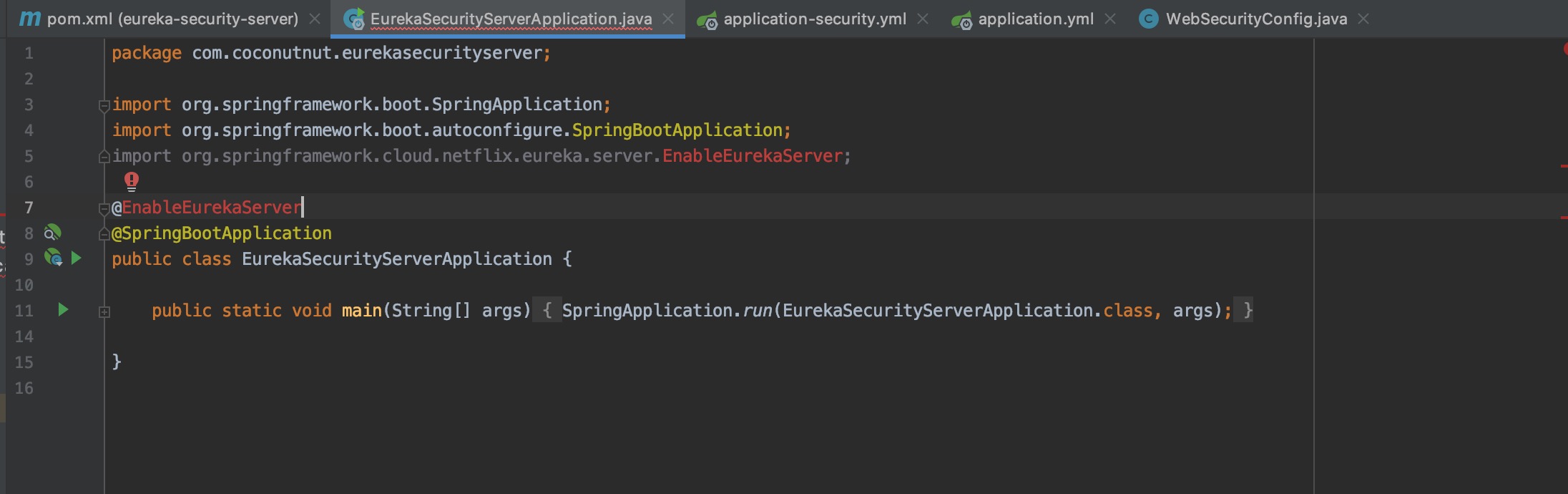Click line number 11 in the gutter
This screenshot has width=1568, height=494.
click(x=24, y=311)
